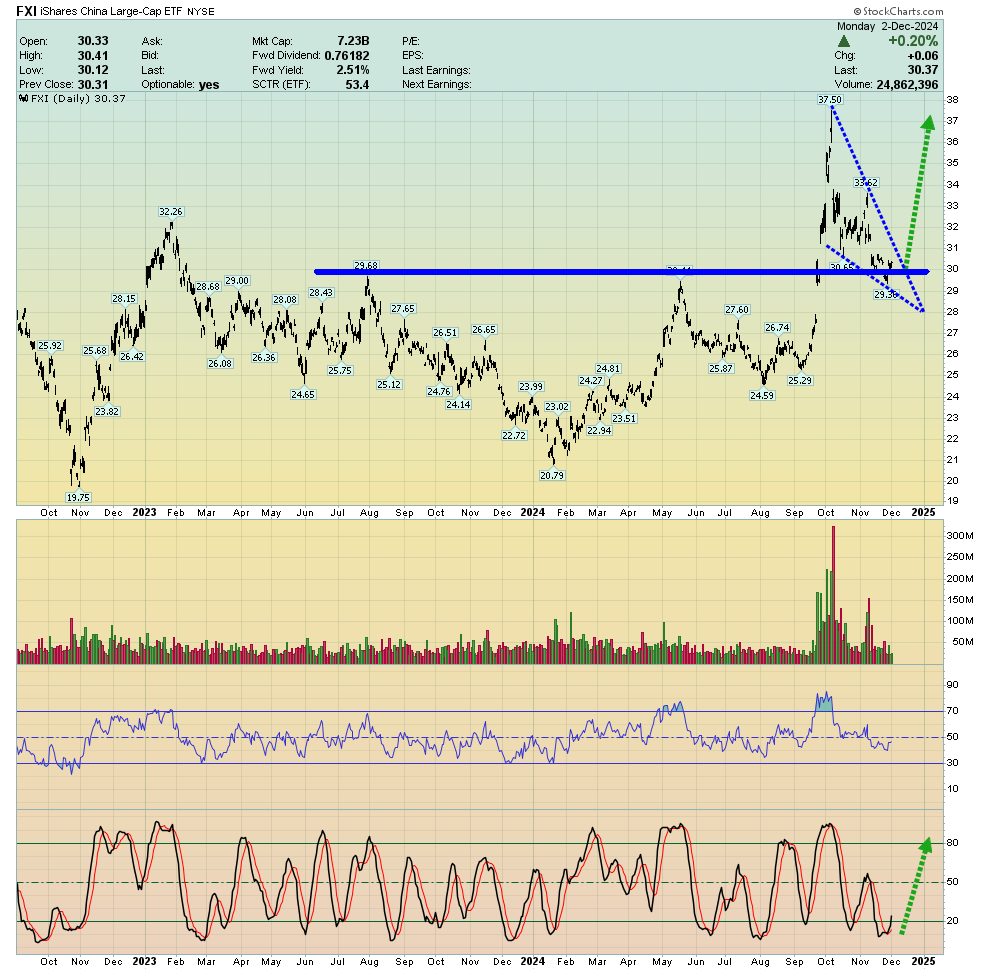This screenshot has width=990, height=970.
Task: Click the 2024 label on price chart axis
Action: pyautogui.click(x=532, y=512)
